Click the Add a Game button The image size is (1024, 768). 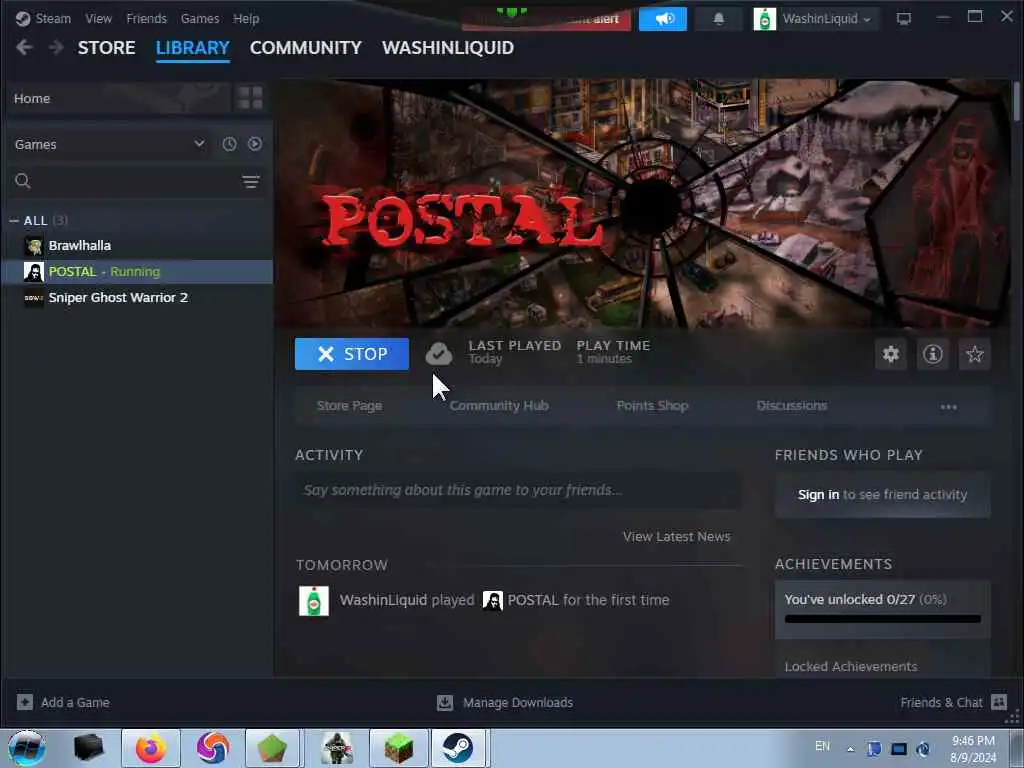pyautogui.click(x=63, y=703)
